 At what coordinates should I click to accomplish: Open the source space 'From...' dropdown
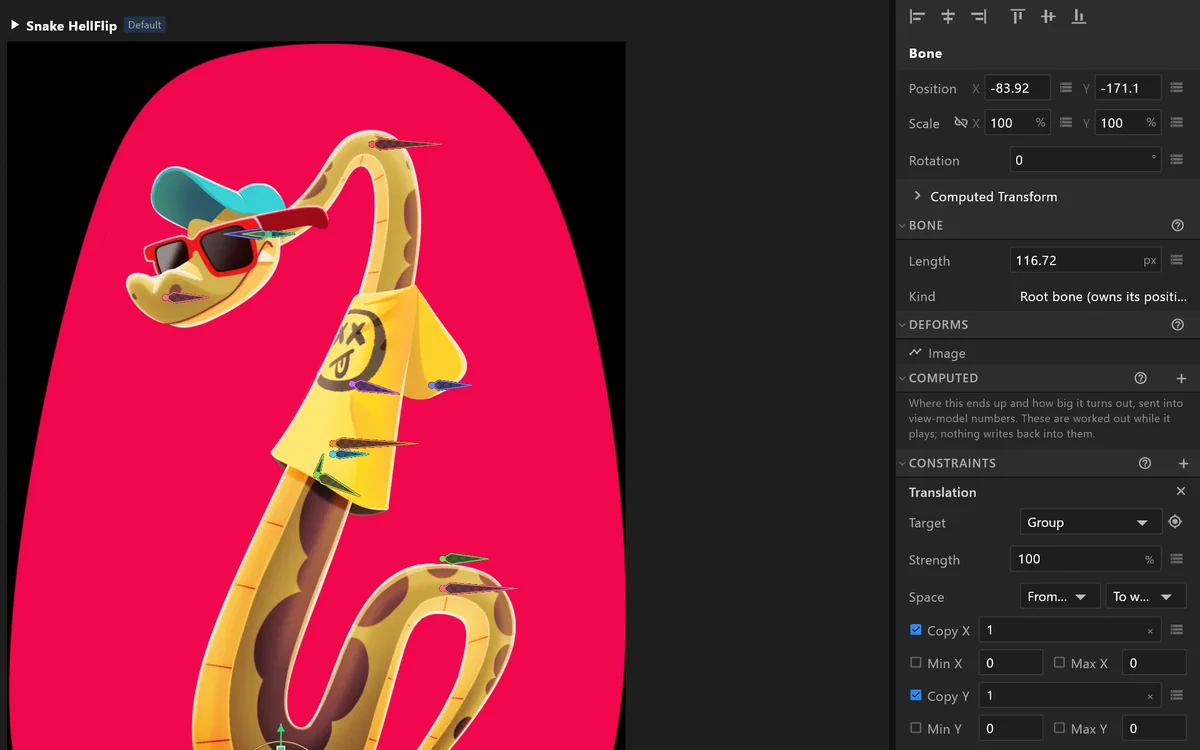click(1060, 597)
